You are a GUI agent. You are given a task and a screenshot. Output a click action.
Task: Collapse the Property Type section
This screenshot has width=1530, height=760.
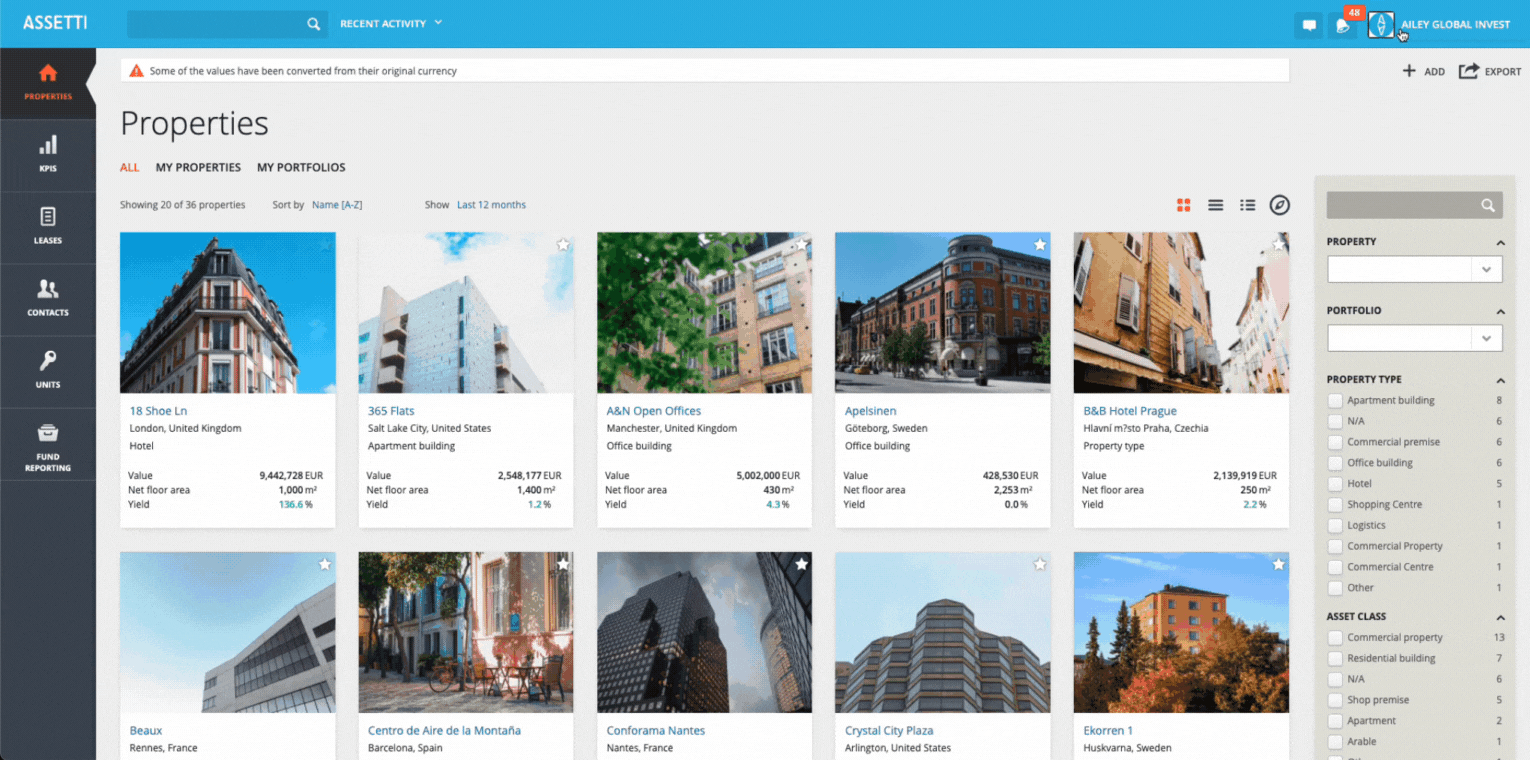tap(1500, 380)
